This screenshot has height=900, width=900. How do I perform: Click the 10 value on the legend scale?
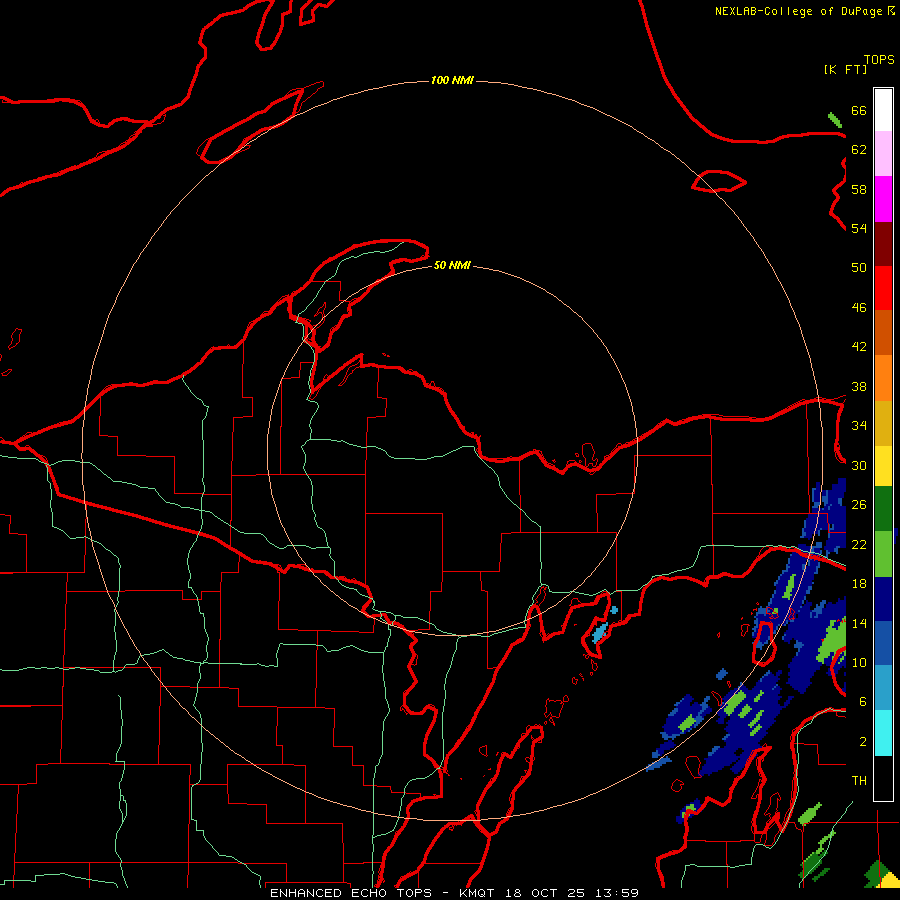click(859, 663)
